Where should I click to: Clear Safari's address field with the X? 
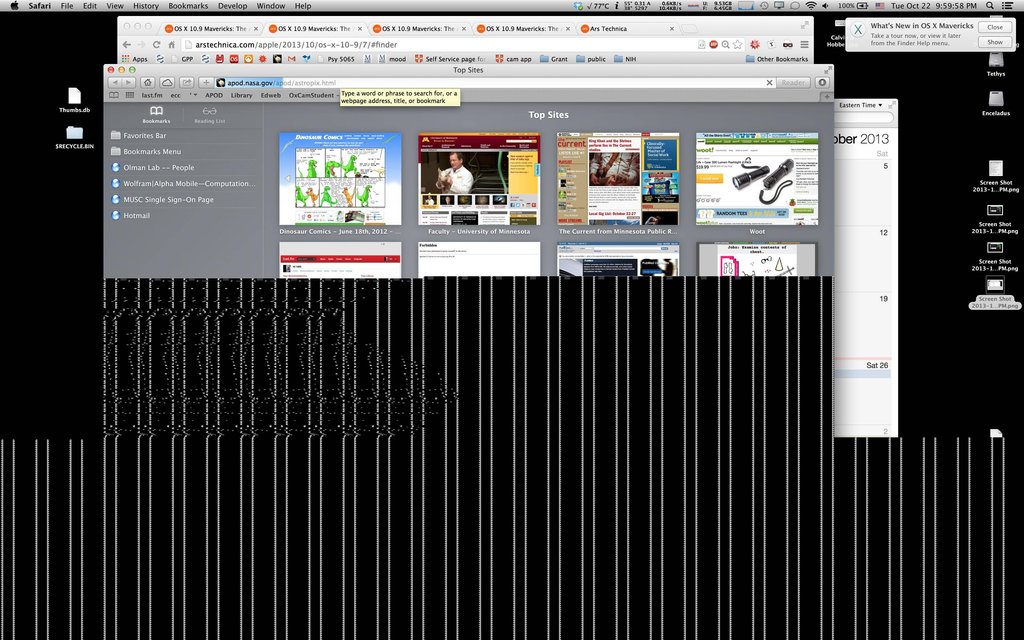(769, 83)
